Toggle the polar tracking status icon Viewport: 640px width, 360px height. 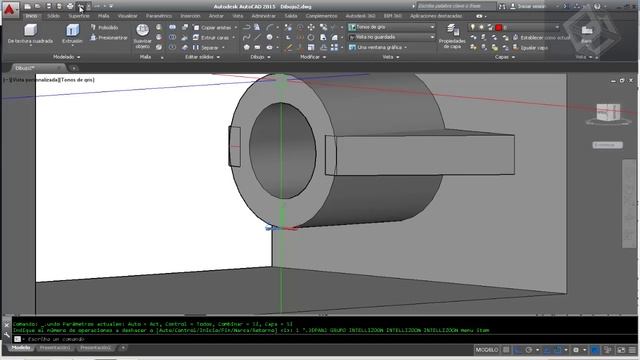[529, 350]
